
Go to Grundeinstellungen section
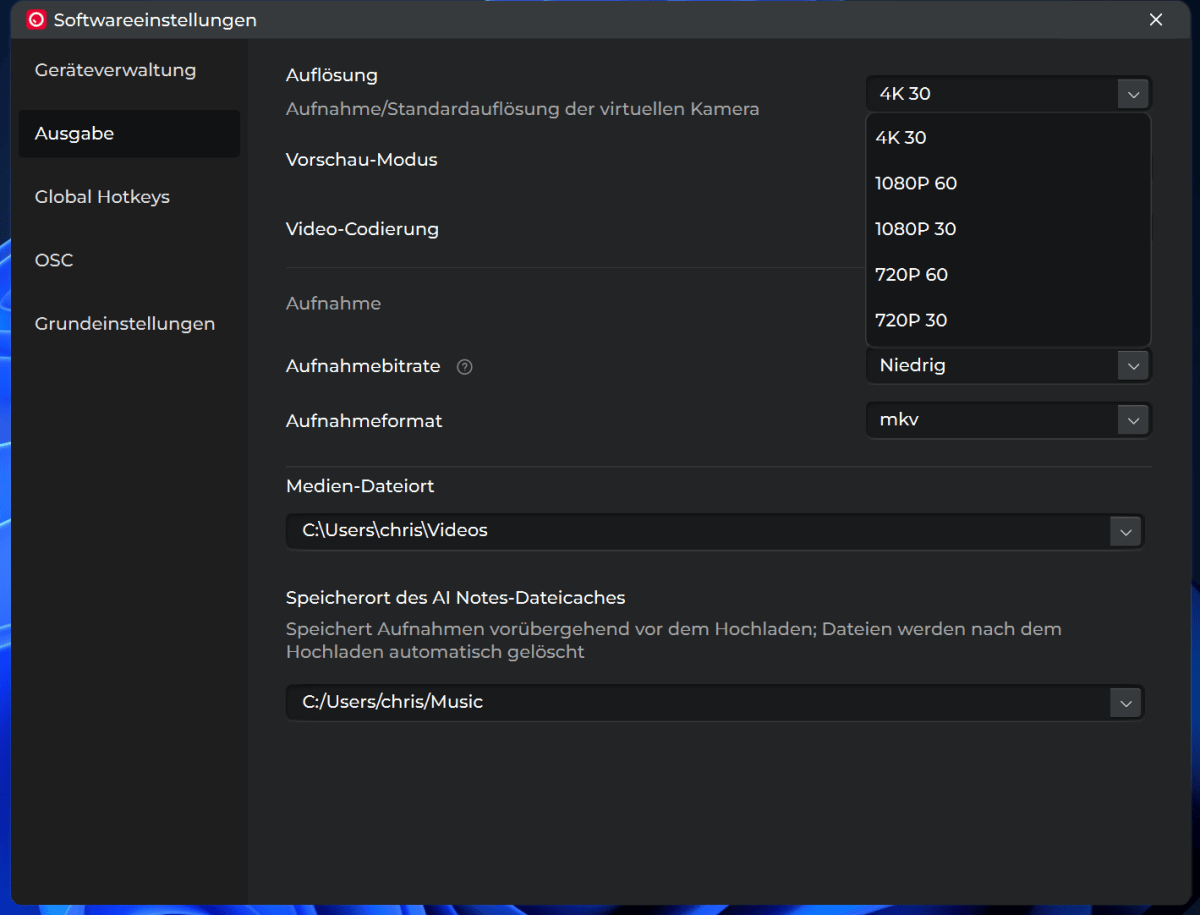[x=129, y=324]
